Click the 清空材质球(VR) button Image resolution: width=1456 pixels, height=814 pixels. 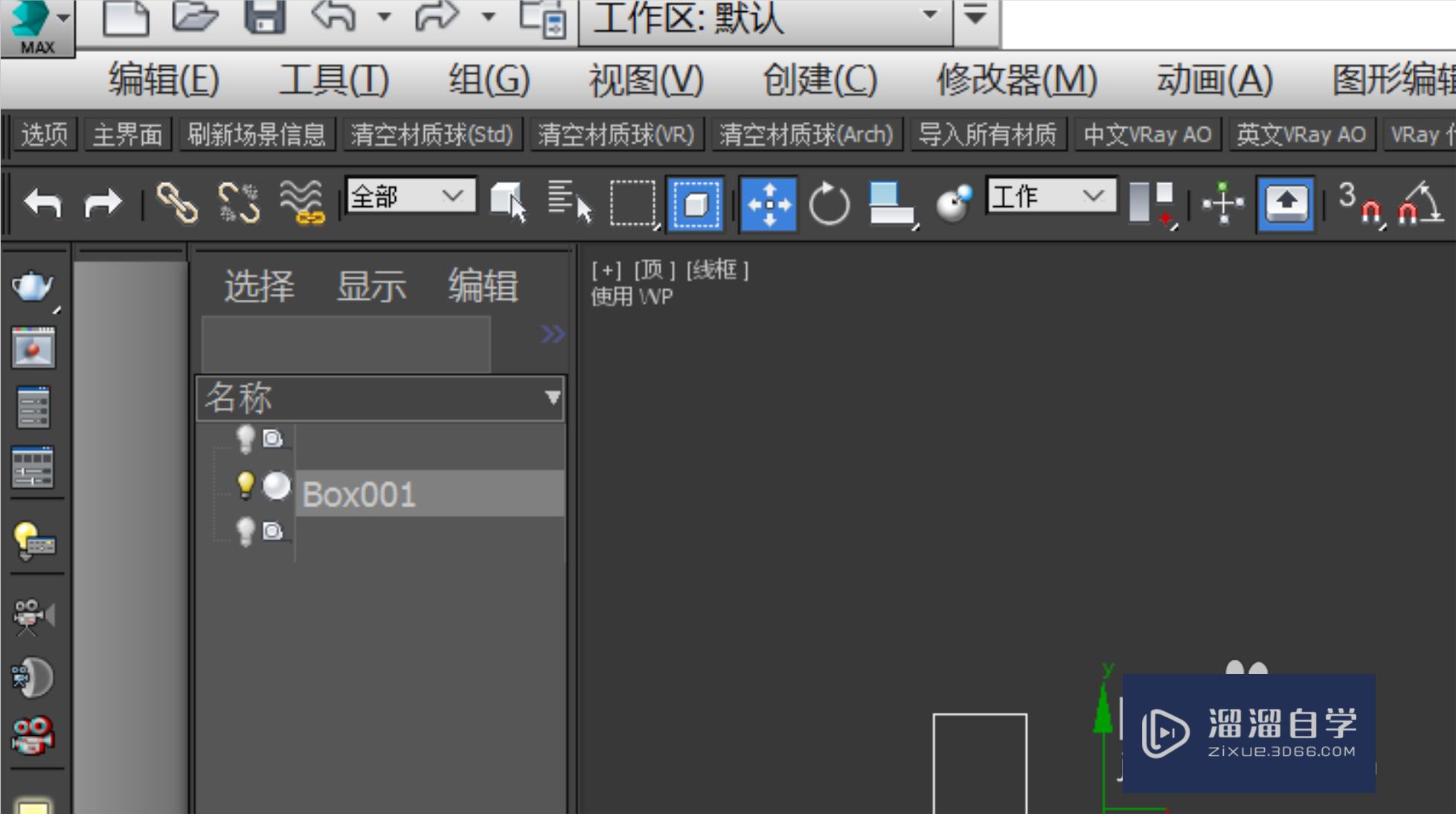(616, 135)
